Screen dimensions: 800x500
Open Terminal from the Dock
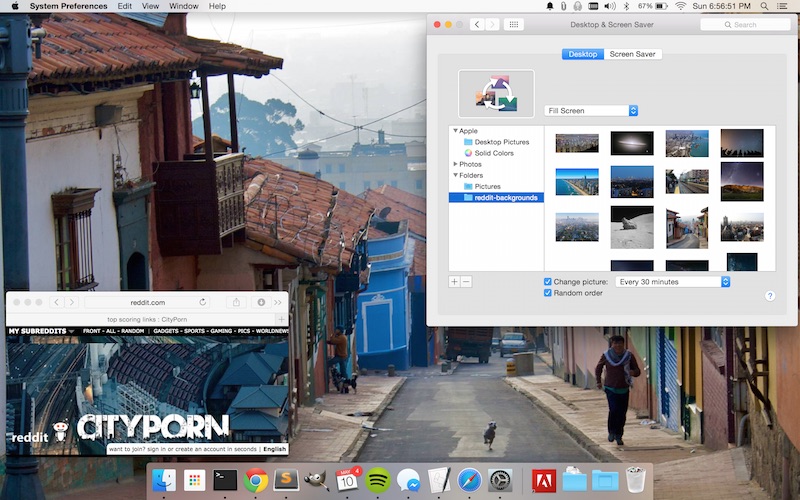225,480
